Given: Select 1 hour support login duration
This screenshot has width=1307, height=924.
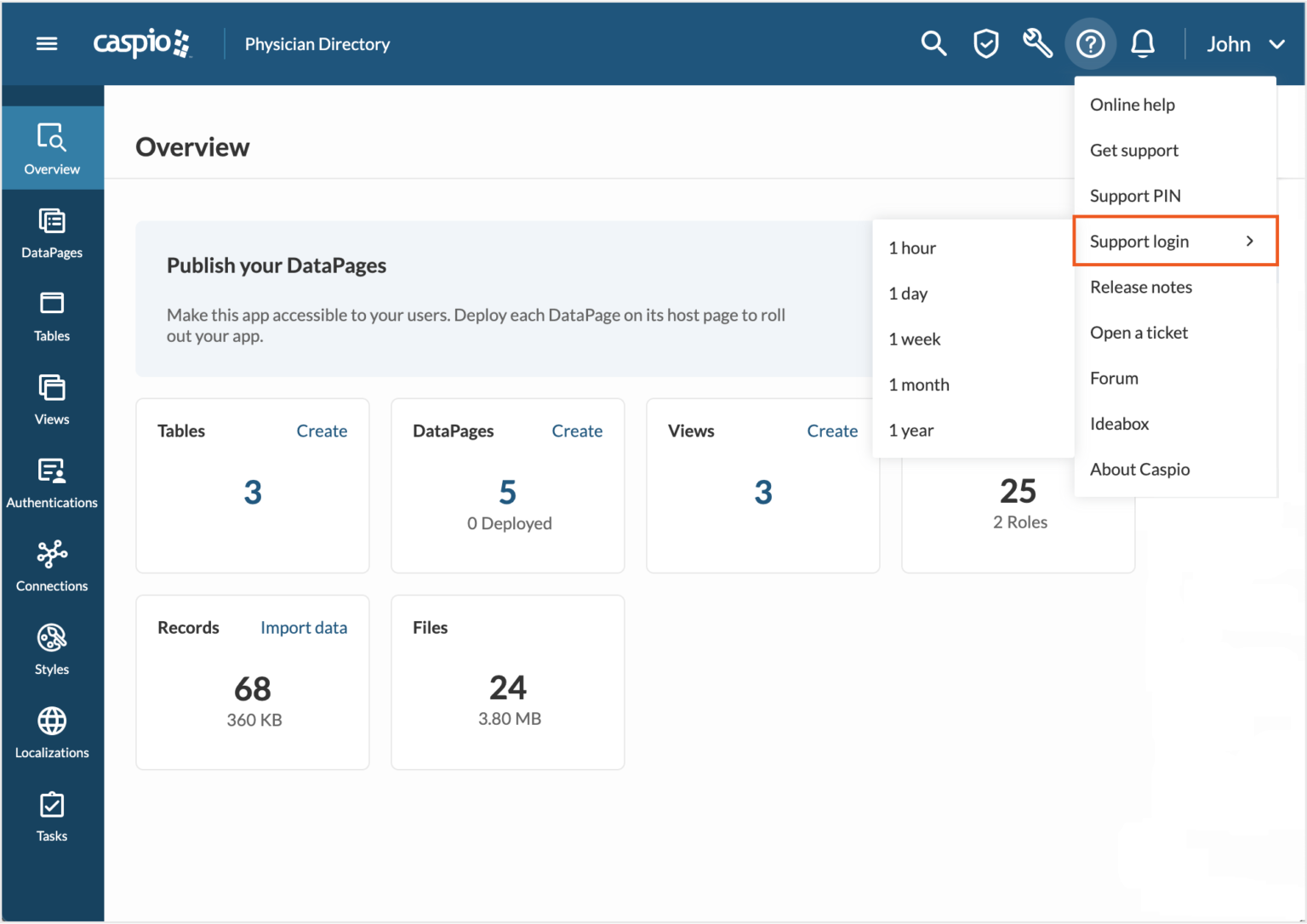Looking at the screenshot, I should point(912,248).
